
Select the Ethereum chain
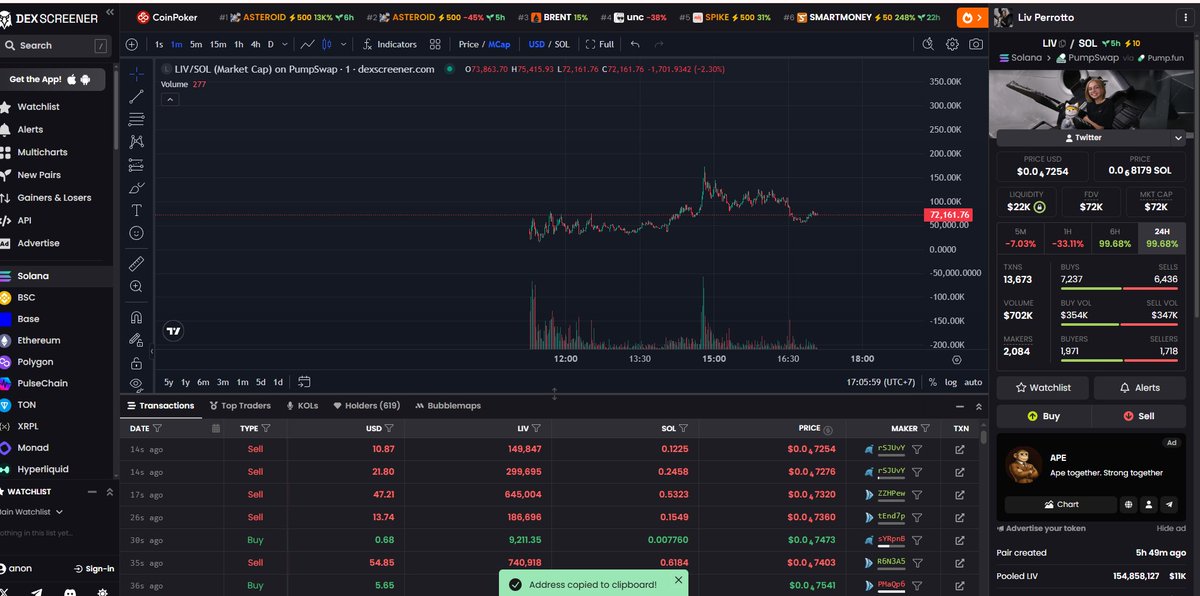38,340
